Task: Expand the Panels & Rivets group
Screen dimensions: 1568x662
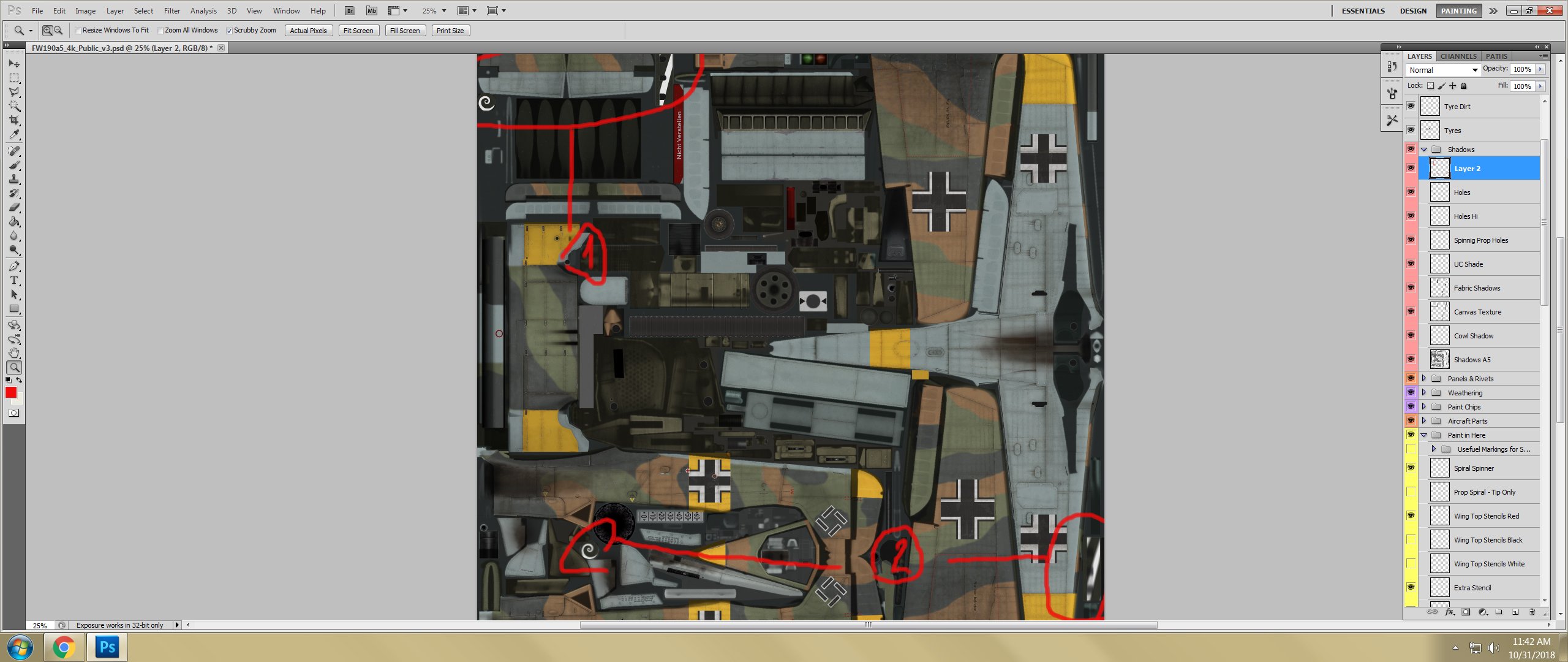Action: point(1424,378)
